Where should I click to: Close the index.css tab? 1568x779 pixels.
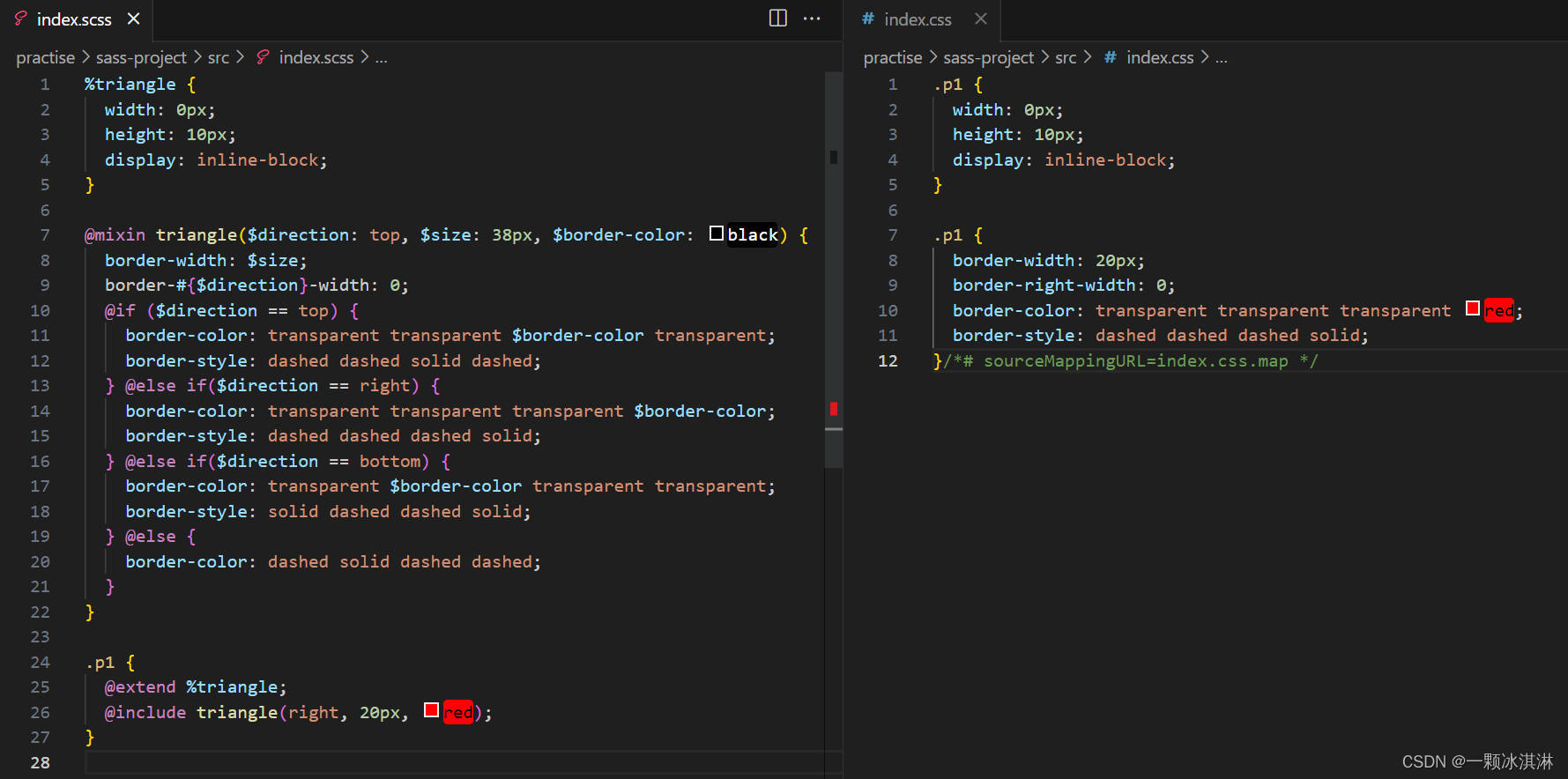tap(981, 19)
